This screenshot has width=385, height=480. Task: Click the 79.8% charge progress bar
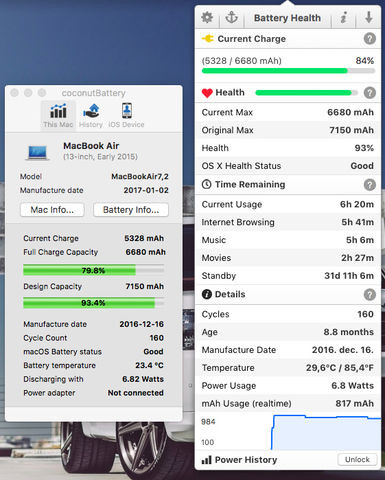click(x=93, y=270)
